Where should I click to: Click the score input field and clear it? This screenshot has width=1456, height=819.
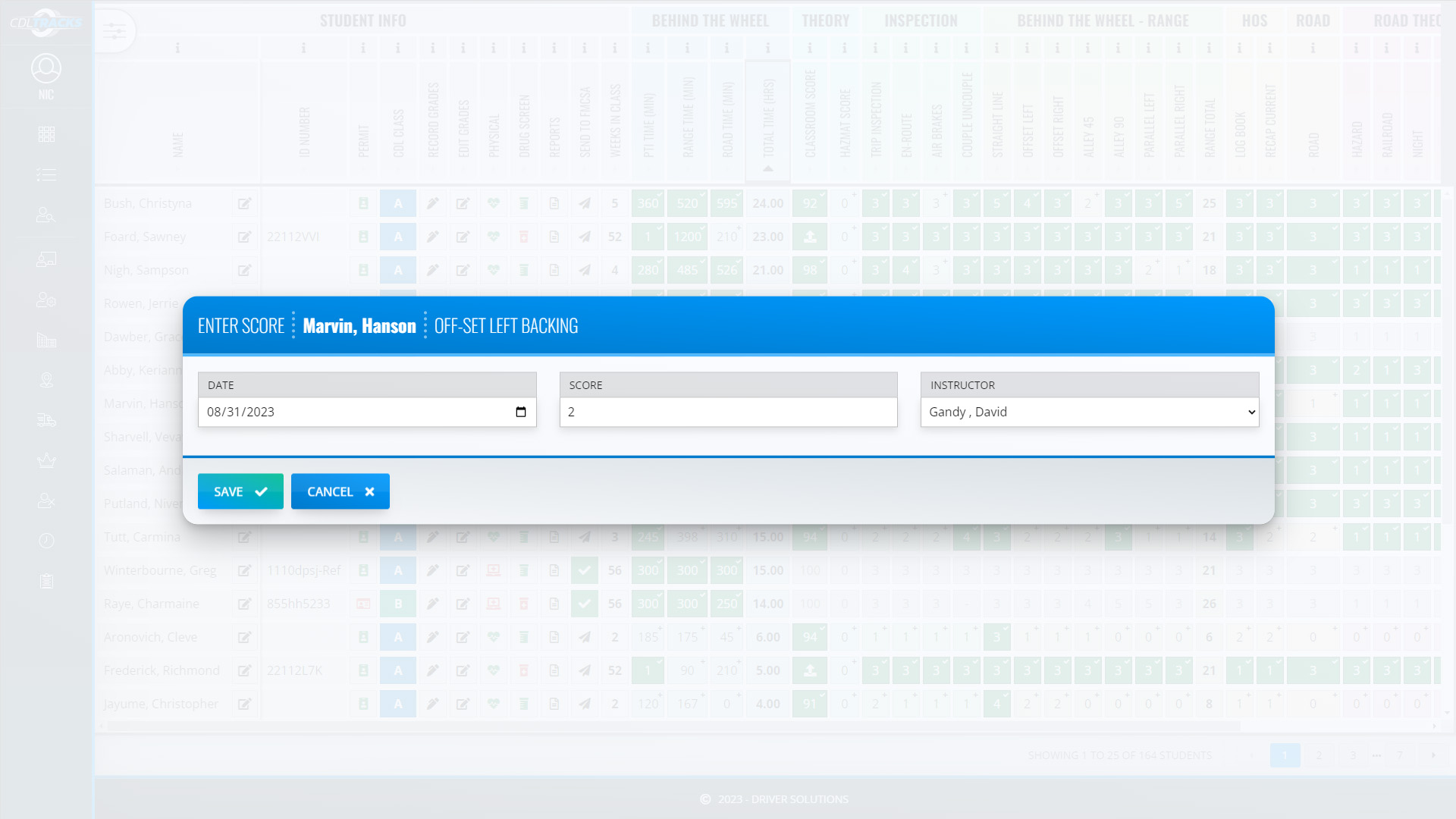click(x=728, y=412)
